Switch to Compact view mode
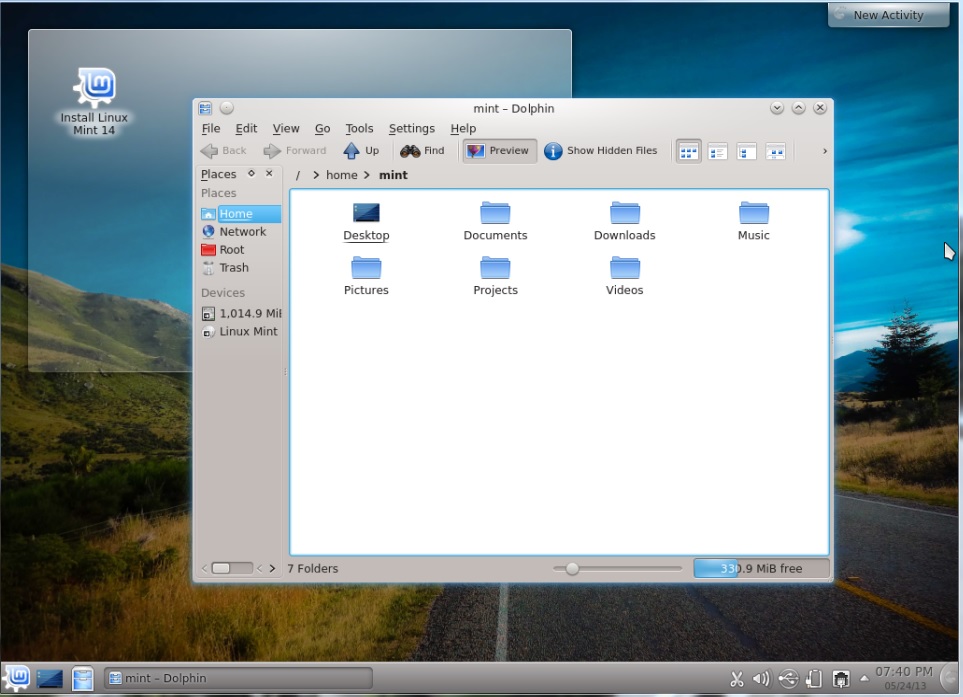 [717, 151]
